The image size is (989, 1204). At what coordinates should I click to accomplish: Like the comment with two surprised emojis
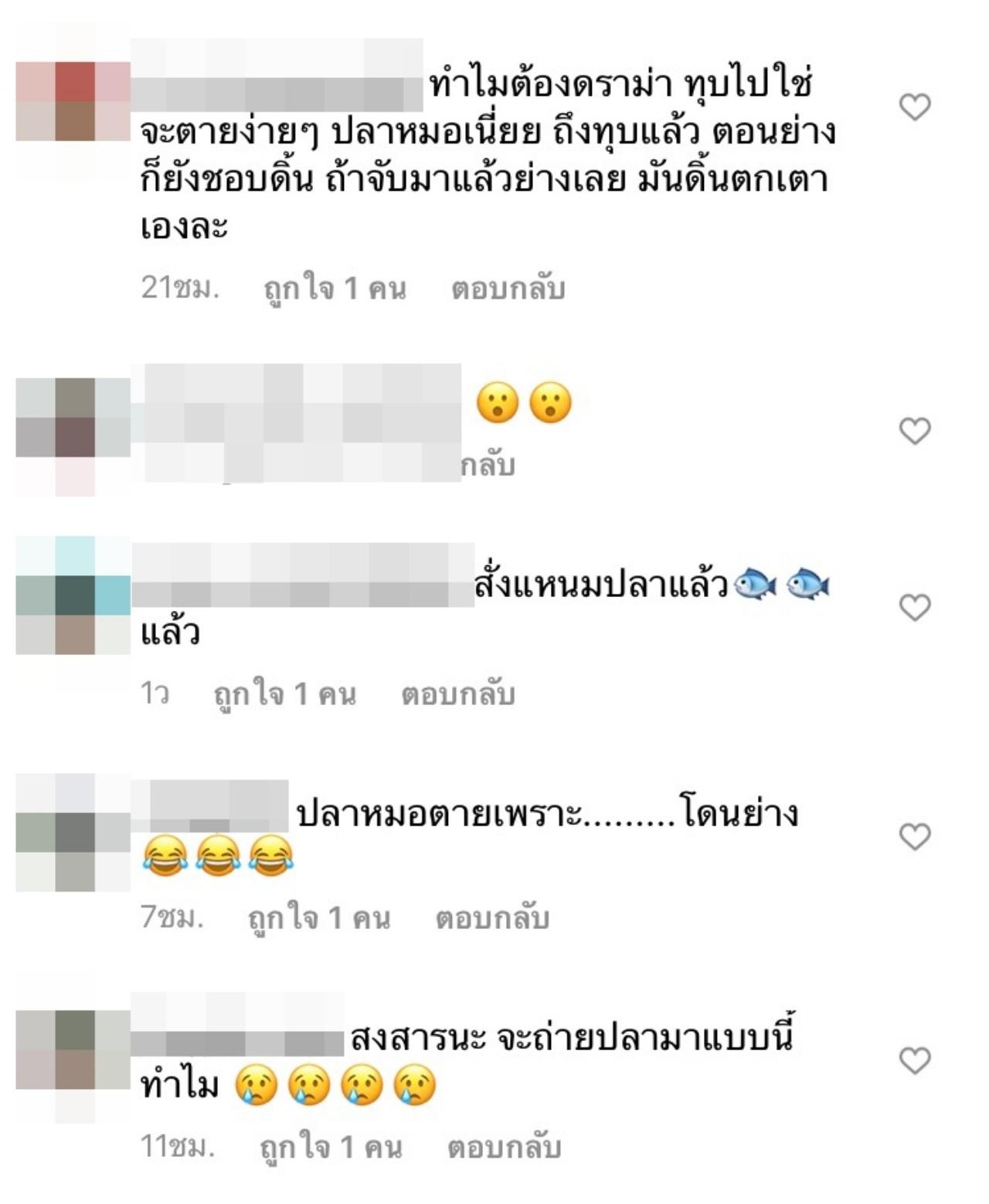tap(915, 431)
